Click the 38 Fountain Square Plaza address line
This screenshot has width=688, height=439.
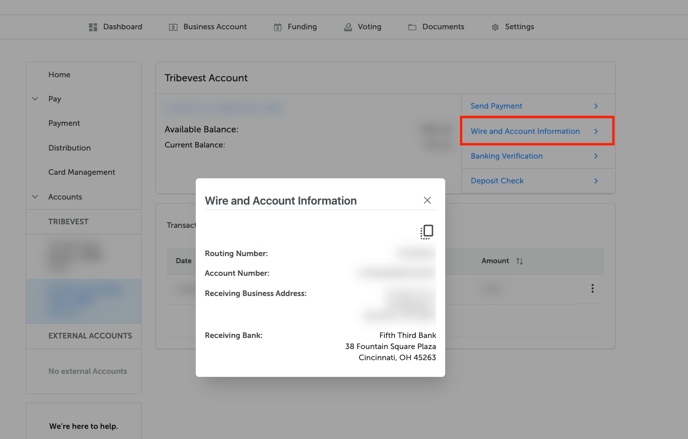(x=391, y=346)
